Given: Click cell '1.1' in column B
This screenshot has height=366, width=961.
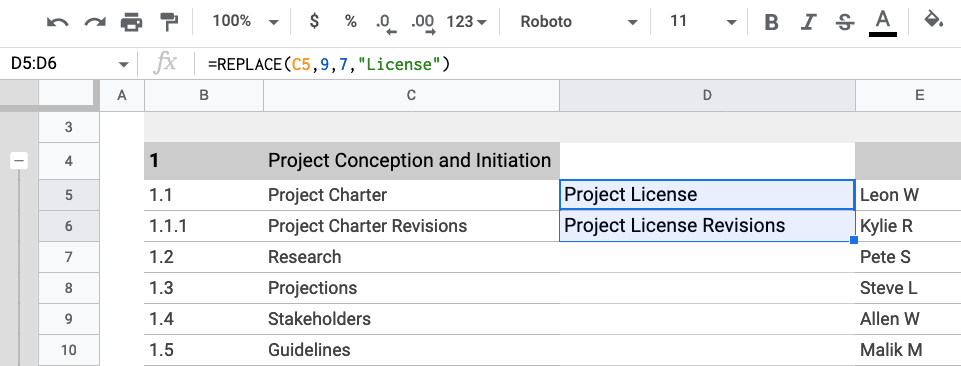Looking at the screenshot, I should pos(204,195).
